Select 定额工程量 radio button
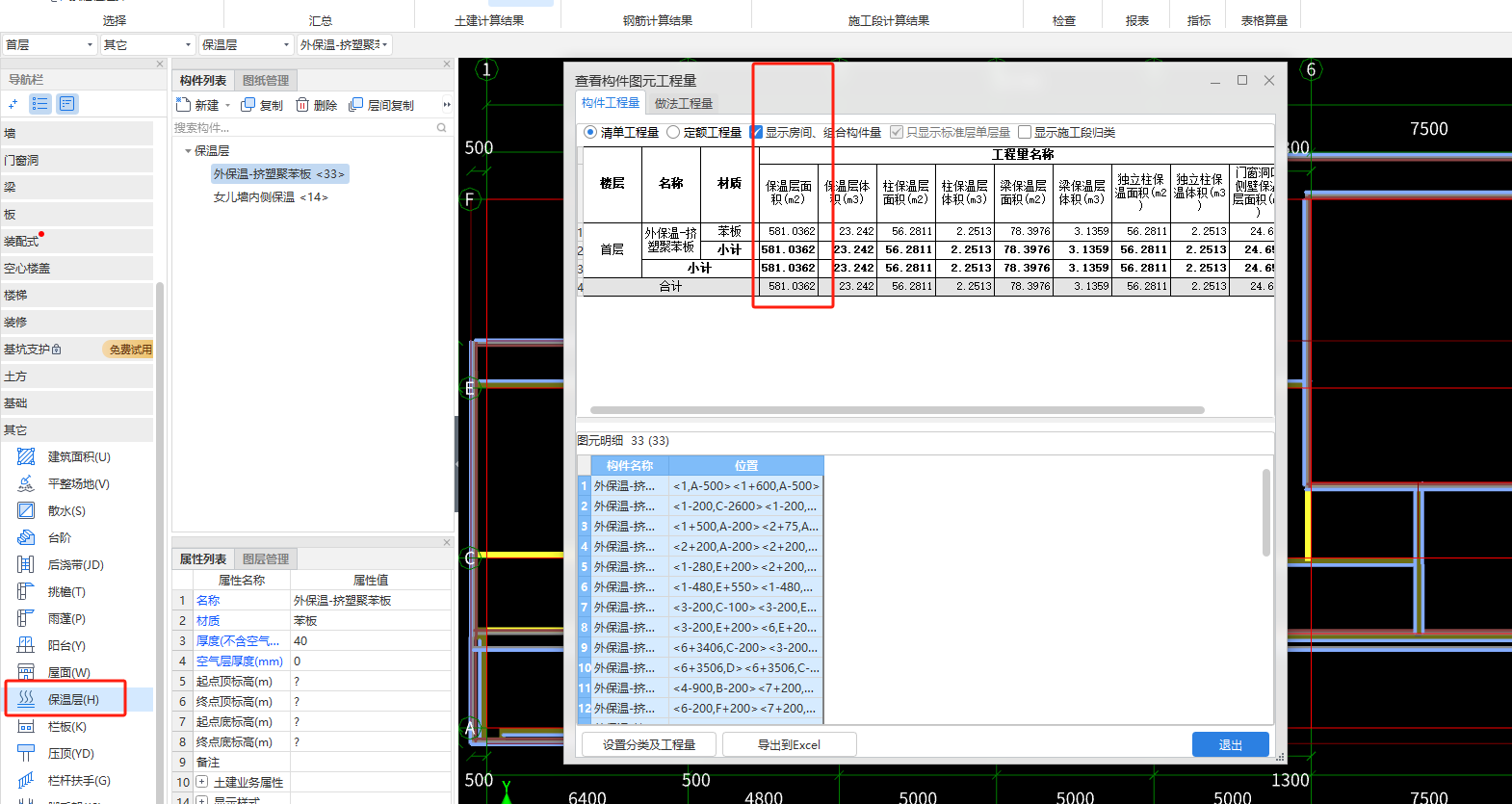The image size is (1512, 804). [673, 132]
